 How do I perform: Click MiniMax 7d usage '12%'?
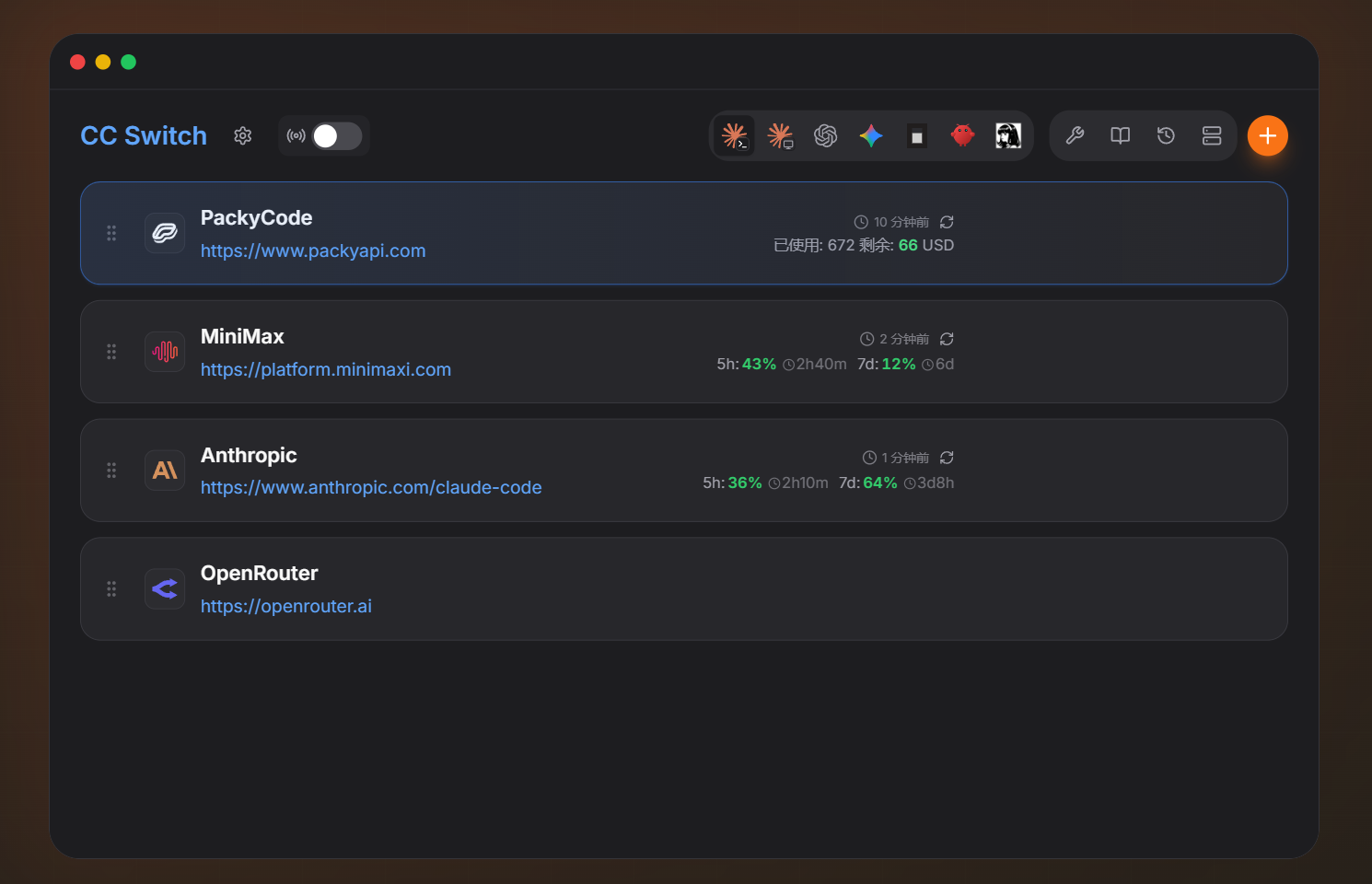click(x=899, y=364)
